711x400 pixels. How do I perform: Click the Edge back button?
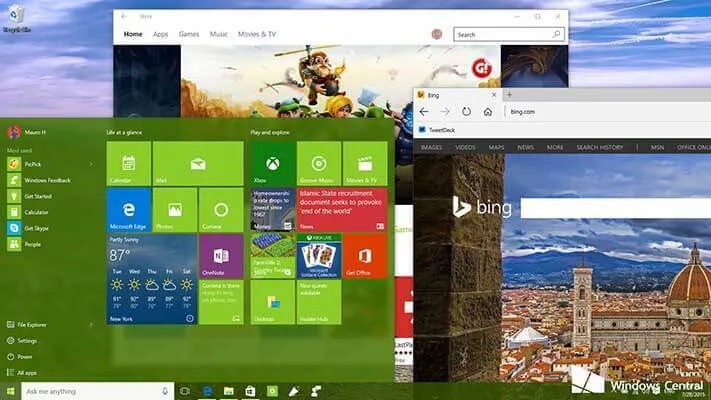coord(424,112)
